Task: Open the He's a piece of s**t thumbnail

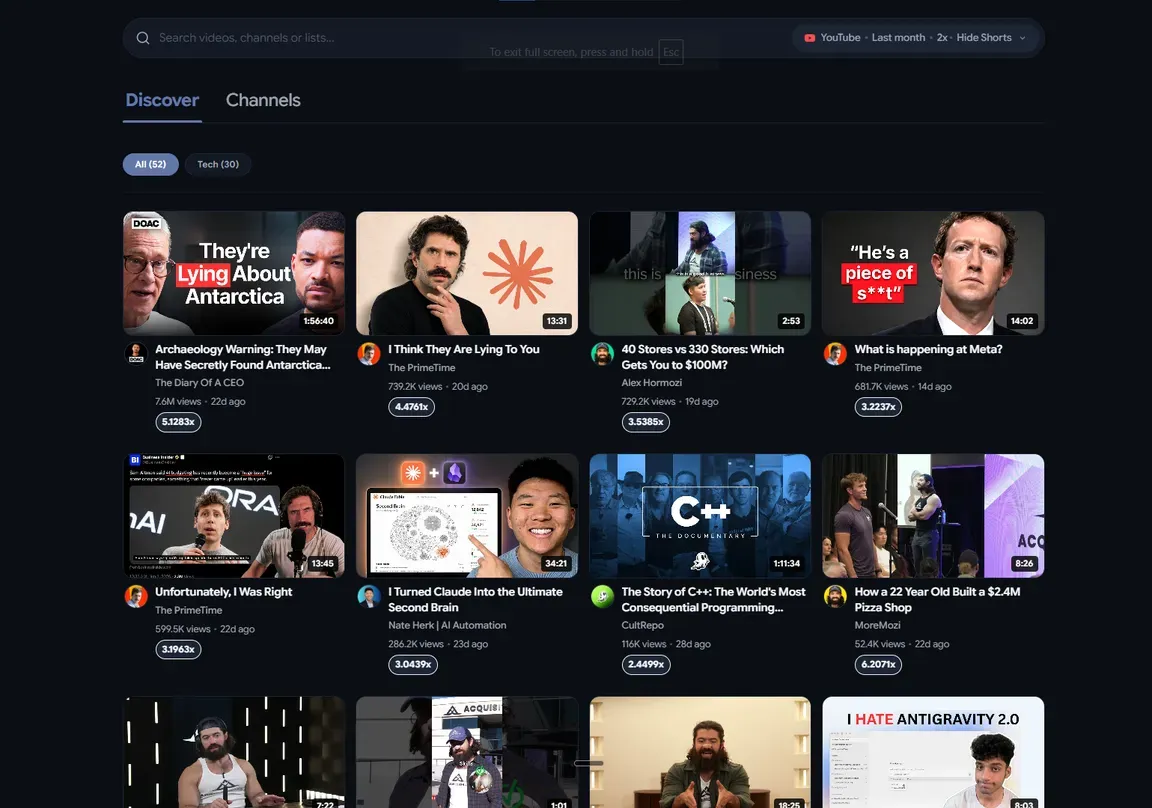Action: [933, 273]
